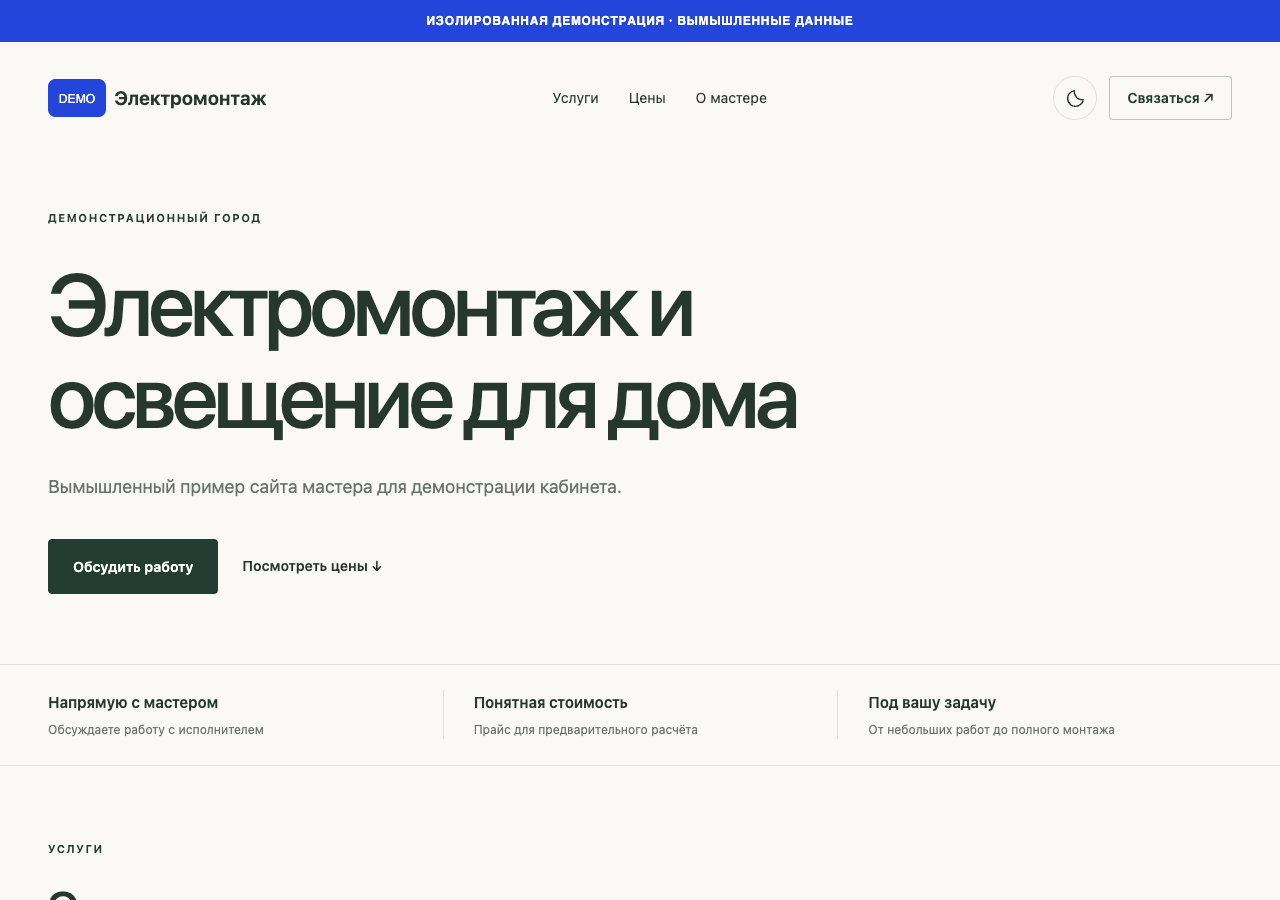Click the Вымышленный пример сайта мастера subtitle
Screen dimensions: 1280x900
tap(335, 487)
